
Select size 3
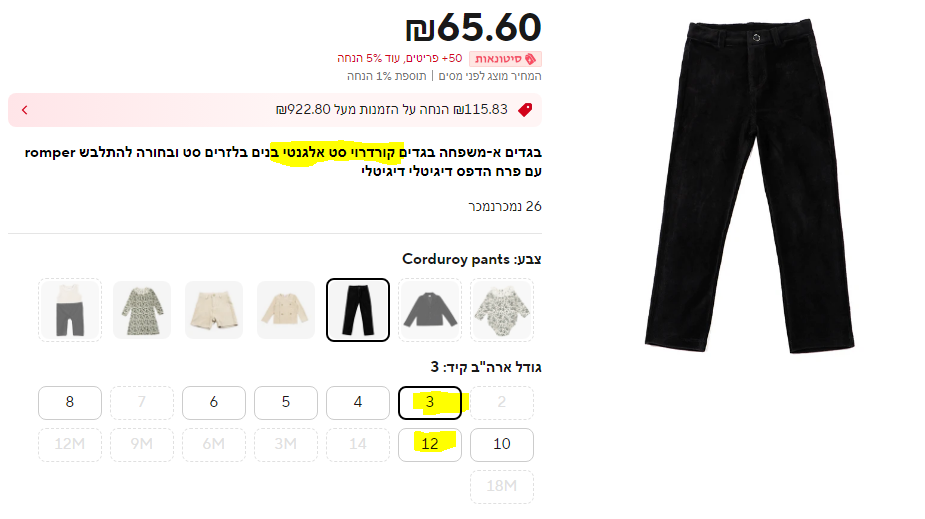(x=429, y=403)
